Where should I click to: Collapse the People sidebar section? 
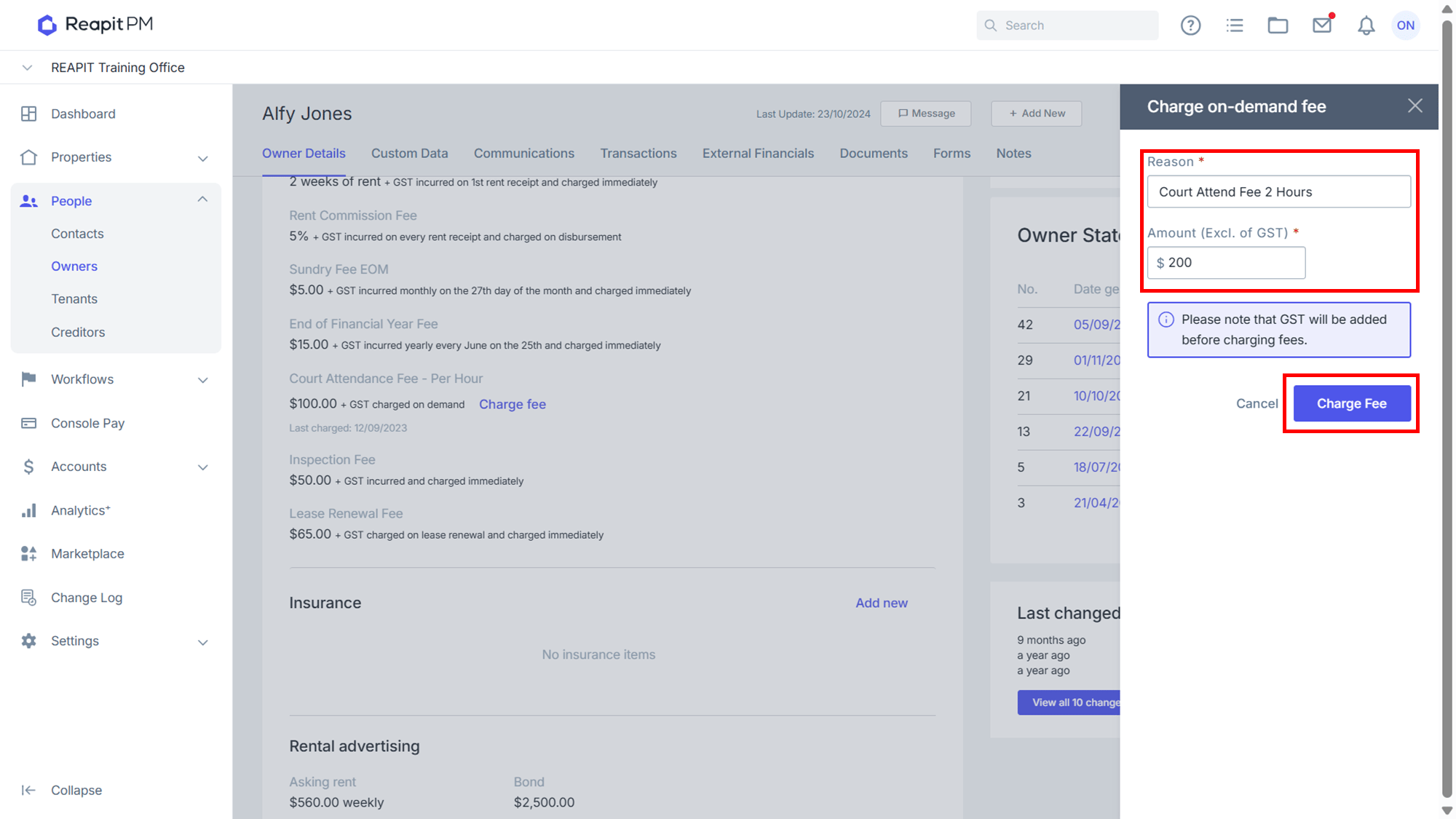[x=202, y=199]
